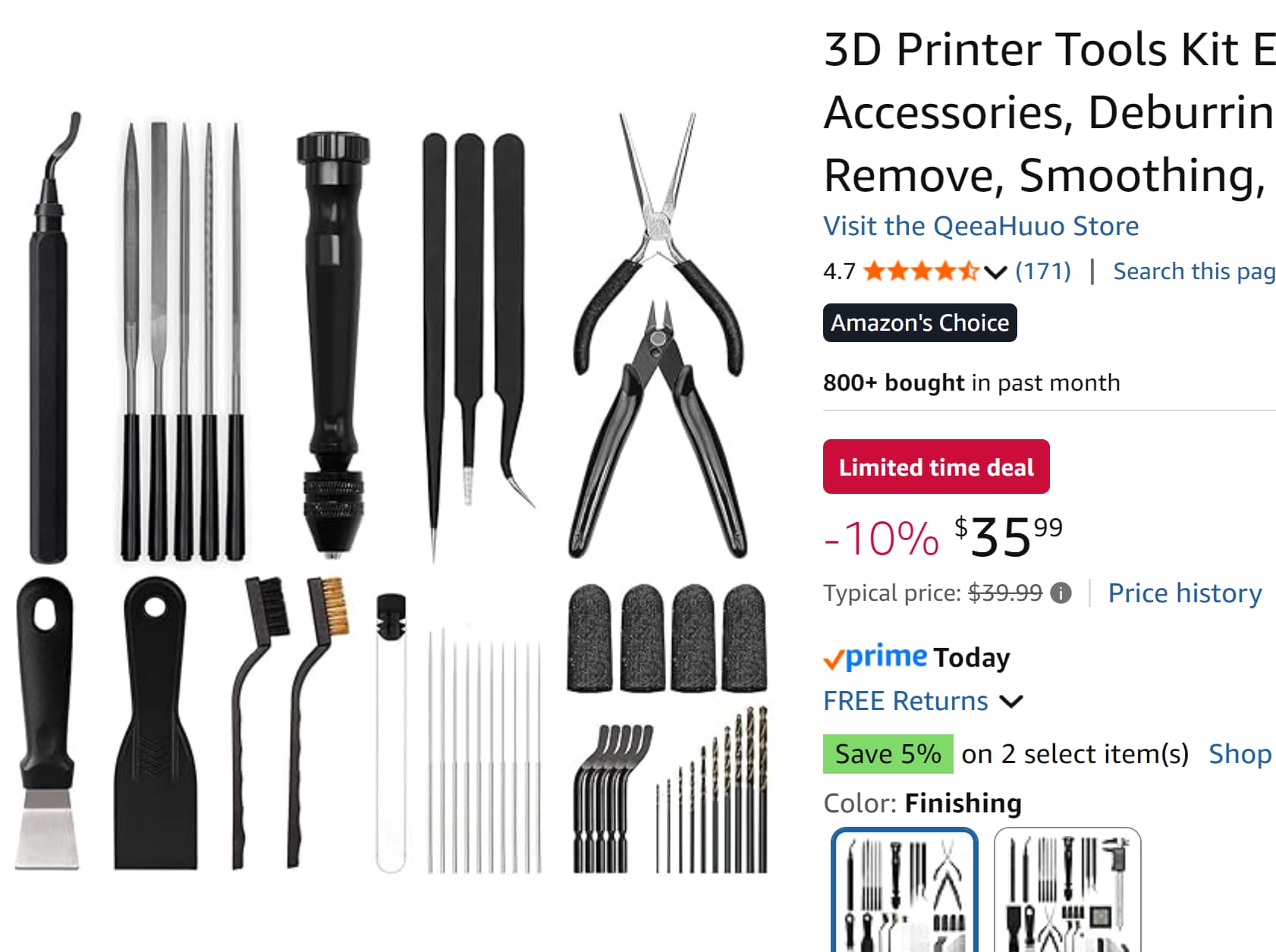Click the Amazon's Choice badge
This screenshot has width=1276, height=952.
(x=920, y=323)
